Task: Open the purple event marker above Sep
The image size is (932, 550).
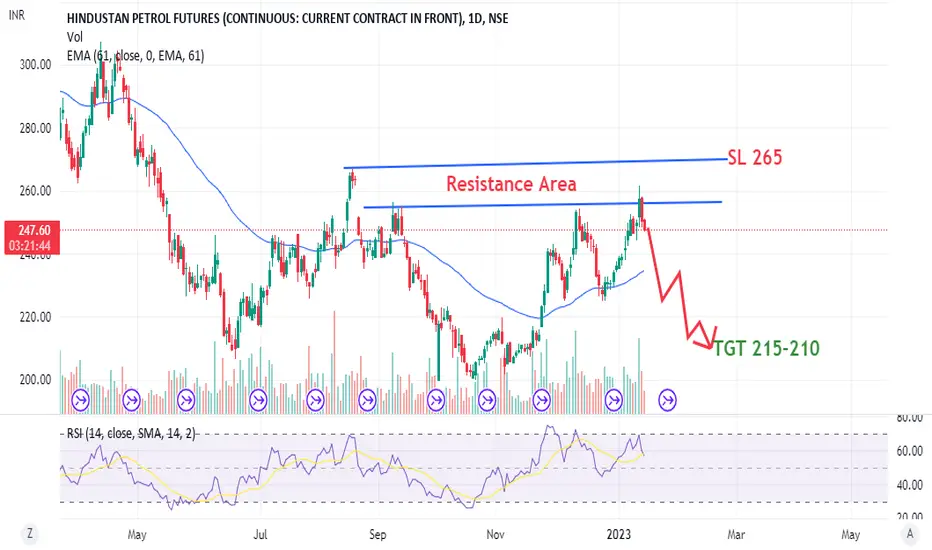Action: [x=367, y=400]
